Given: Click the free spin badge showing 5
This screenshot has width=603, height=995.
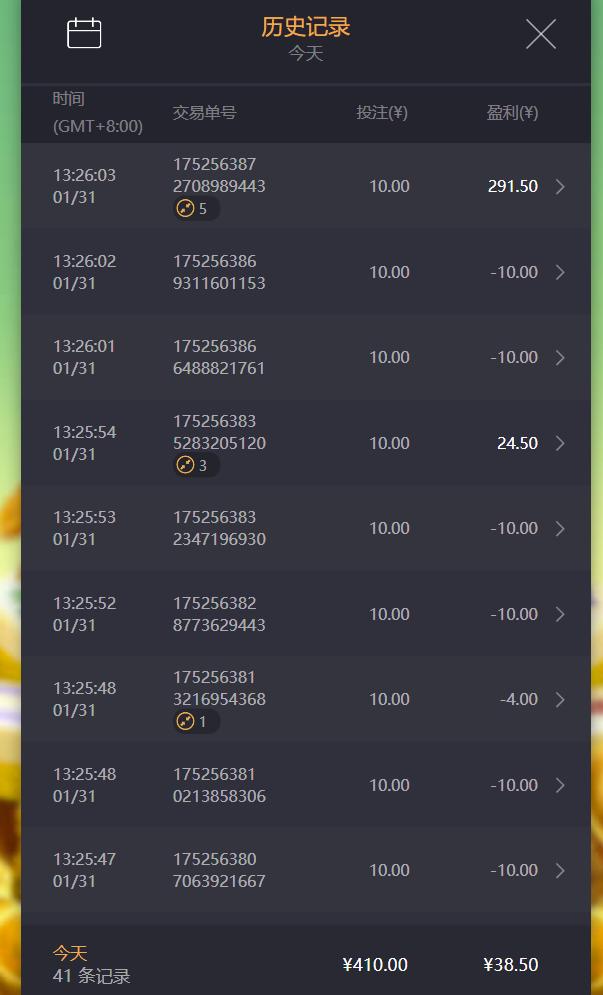Looking at the screenshot, I should [196, 209].
